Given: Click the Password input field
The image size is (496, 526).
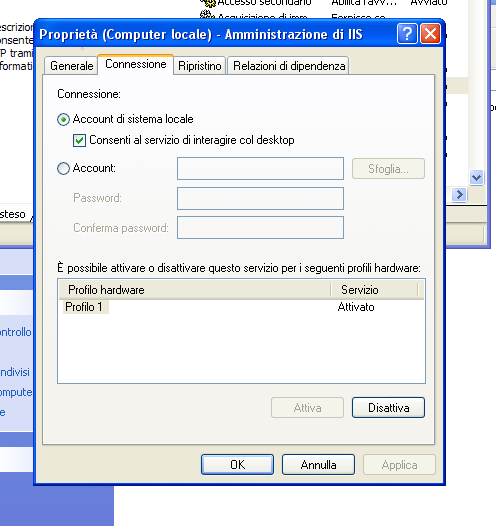Looking at the screenshot, I should (x=260, y=198).
